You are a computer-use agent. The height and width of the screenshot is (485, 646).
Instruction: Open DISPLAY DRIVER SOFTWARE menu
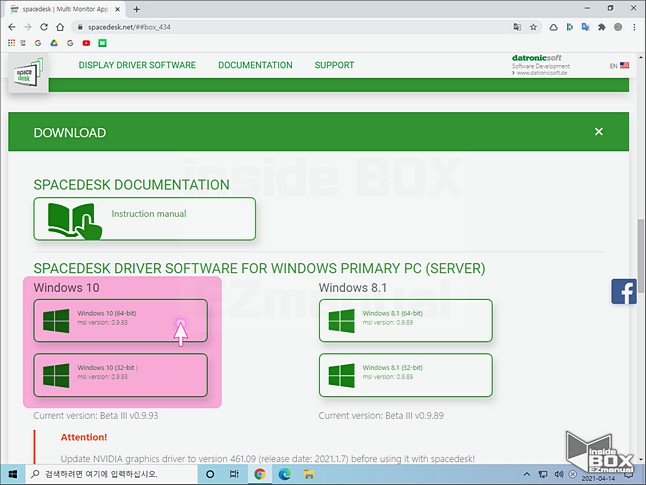click(137, 65)
